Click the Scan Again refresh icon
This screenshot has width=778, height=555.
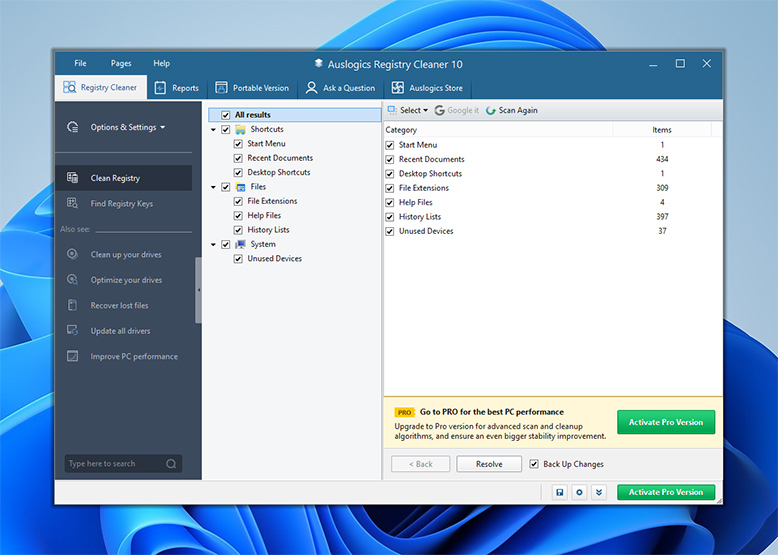pyautogui.click(x=491, y=110)
